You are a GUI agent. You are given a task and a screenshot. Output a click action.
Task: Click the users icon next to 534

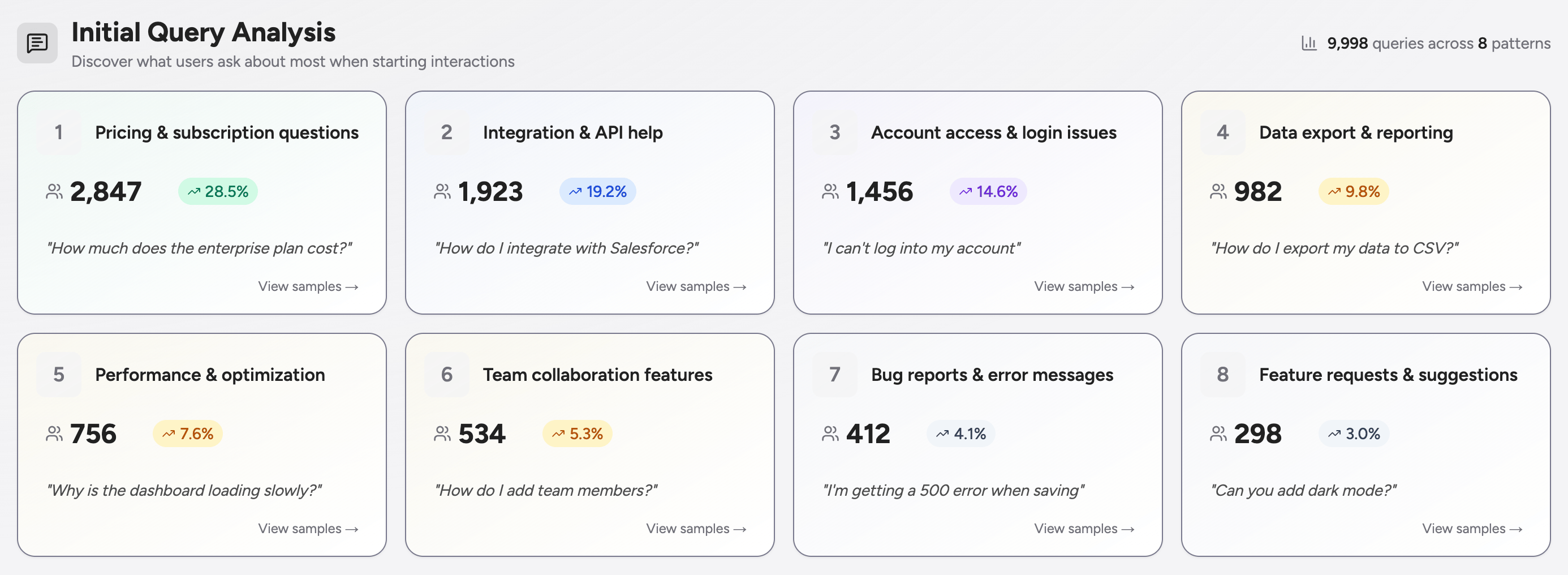442,434
